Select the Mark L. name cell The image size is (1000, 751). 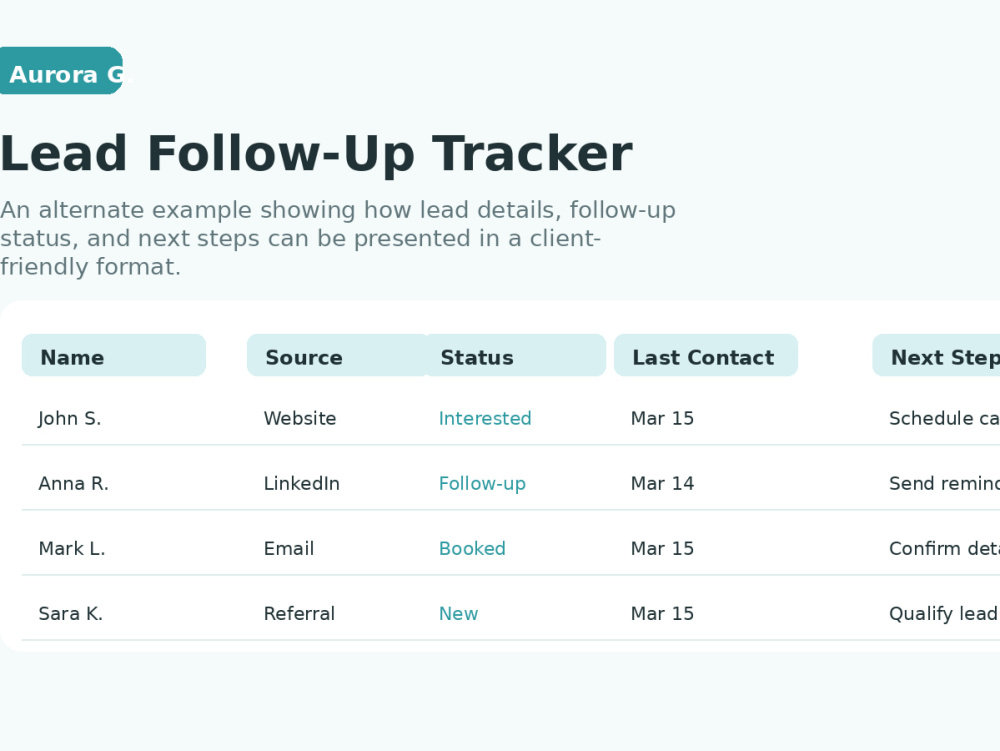coord(71,548)
